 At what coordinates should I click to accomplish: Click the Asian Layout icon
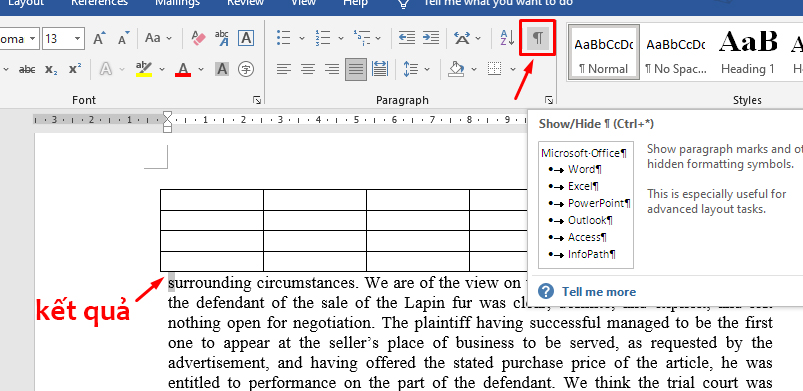[463, 38]
